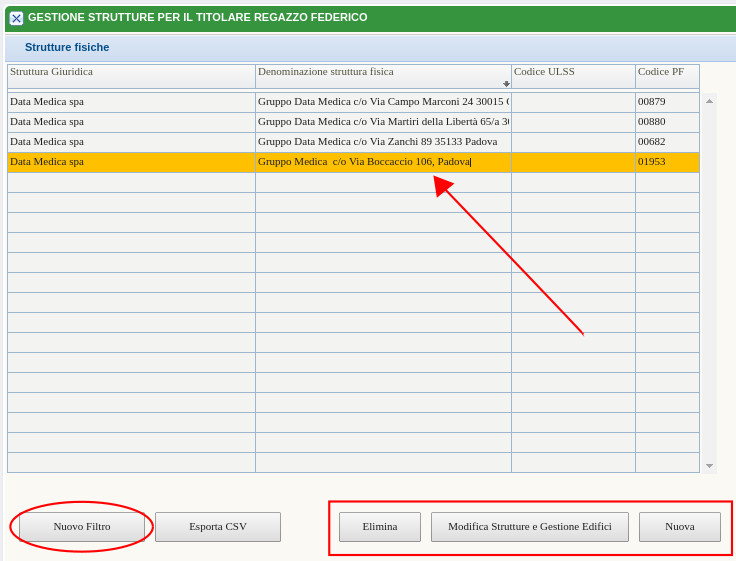Click empty Codice ULSS cell in highlighted row
Viewport: 736px width, 561px height.
coord(573,162)
